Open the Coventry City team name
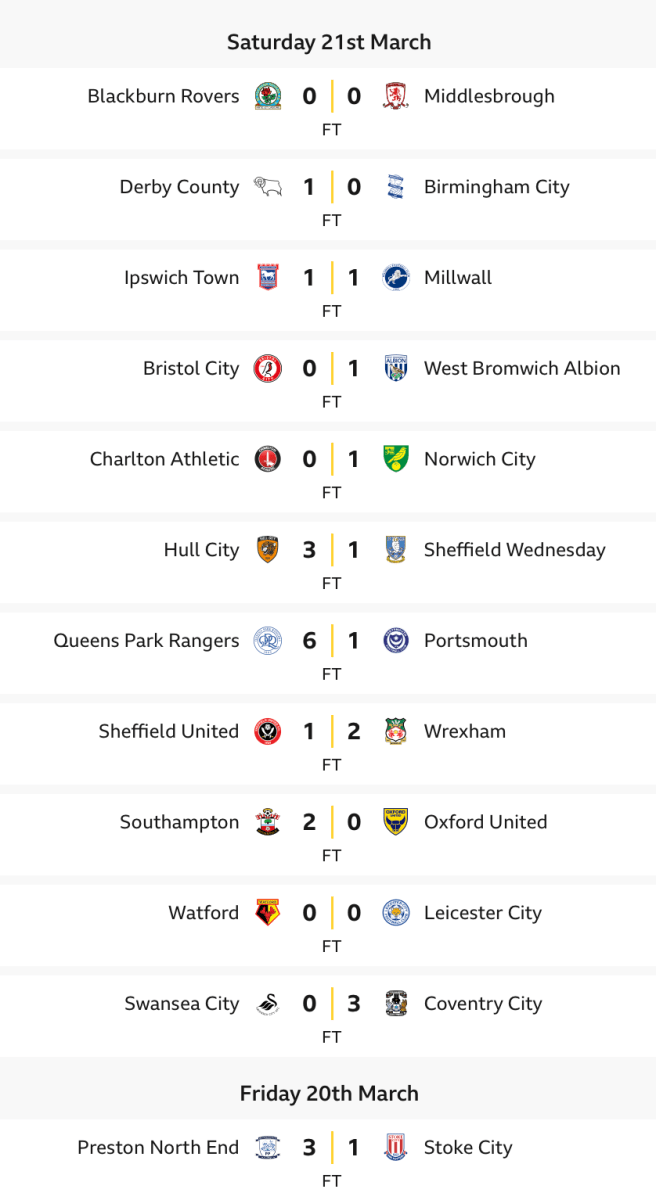This screenshot has height=1200, width=656. click(483, 1004)
